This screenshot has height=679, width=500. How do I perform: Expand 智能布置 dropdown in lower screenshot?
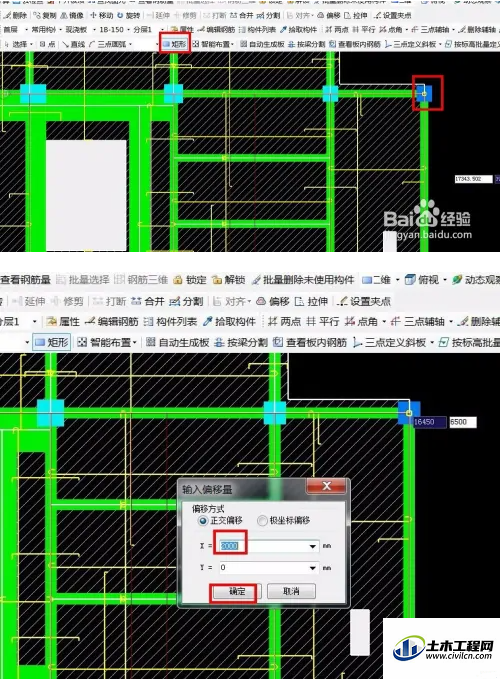(x=135, y=343)
